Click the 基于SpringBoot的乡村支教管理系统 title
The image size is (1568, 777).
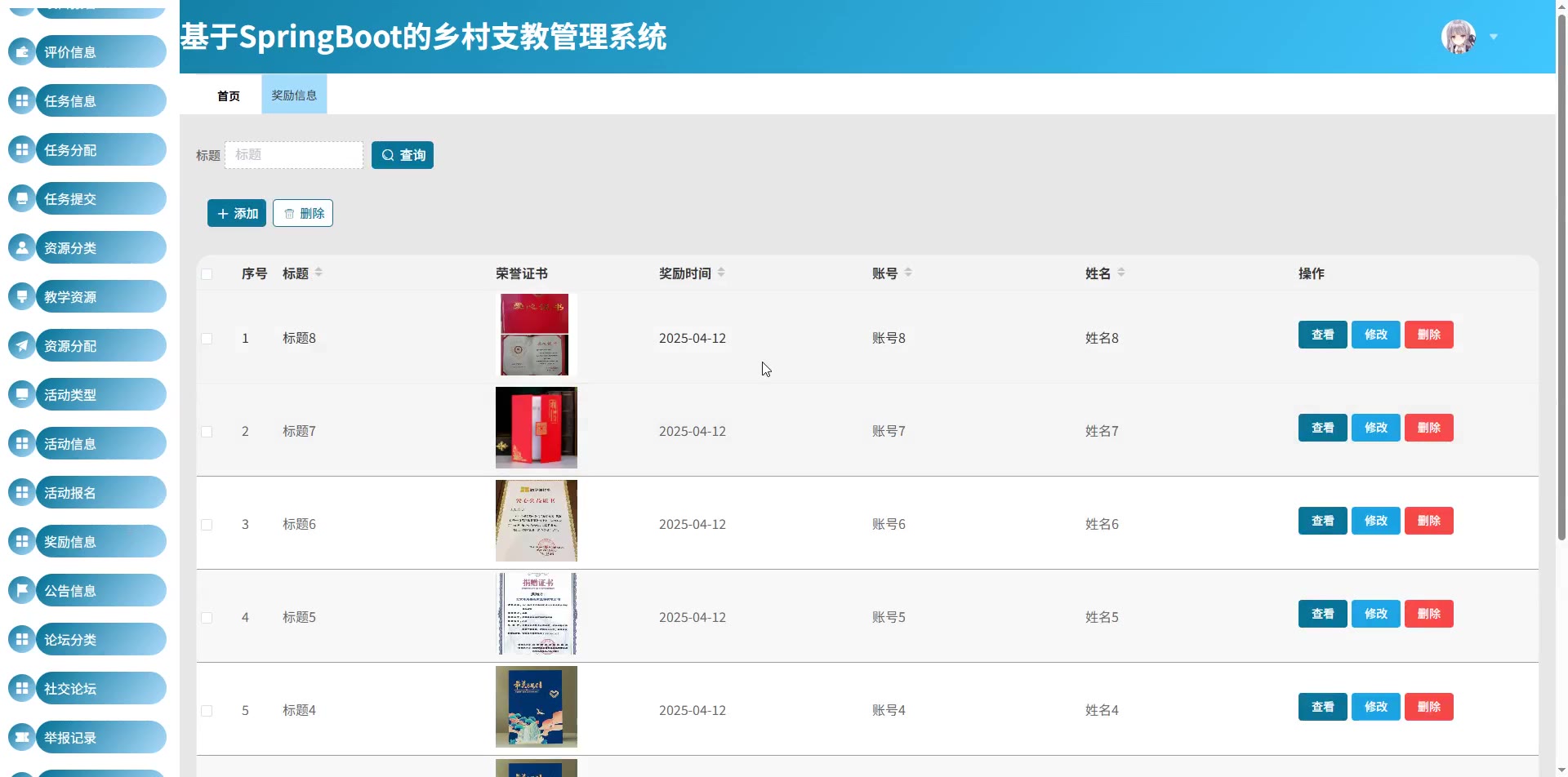[x=423, y=37]
